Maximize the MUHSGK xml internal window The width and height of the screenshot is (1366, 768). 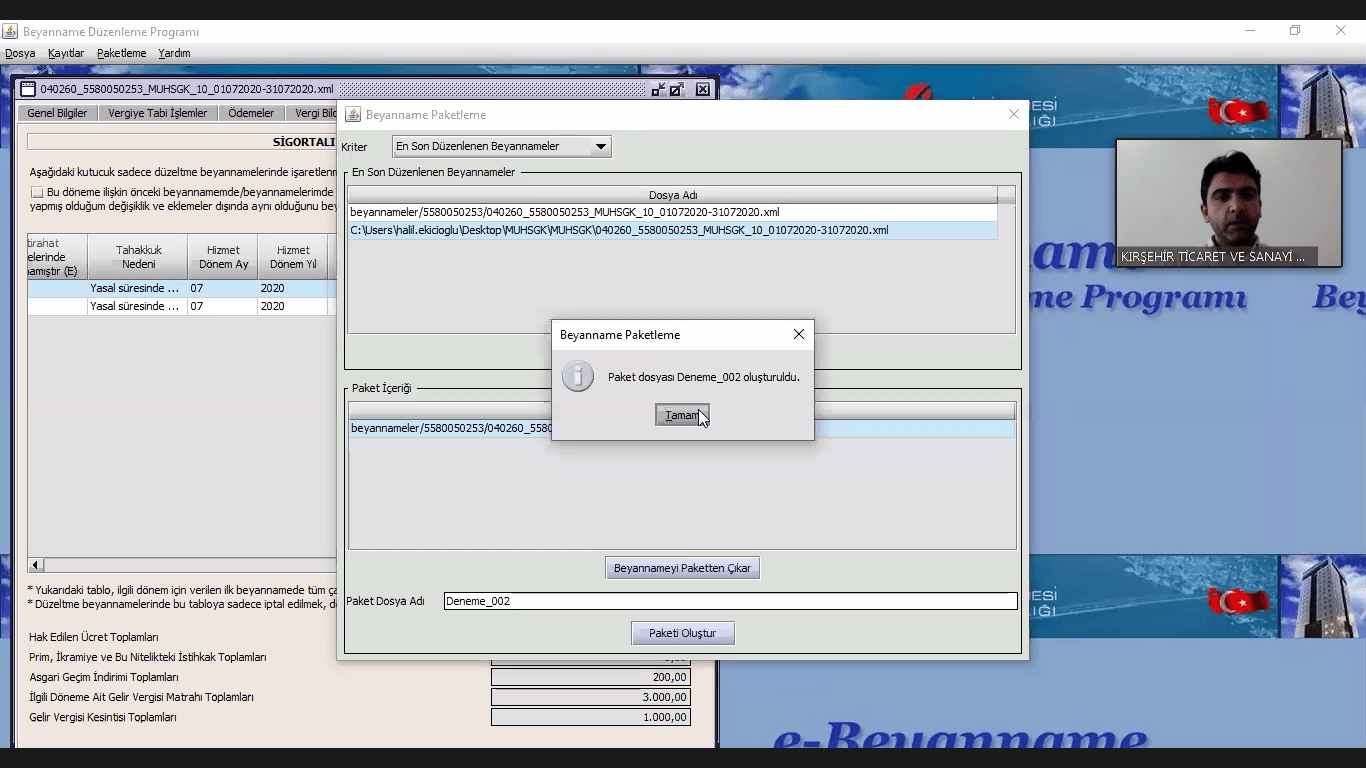677,89
